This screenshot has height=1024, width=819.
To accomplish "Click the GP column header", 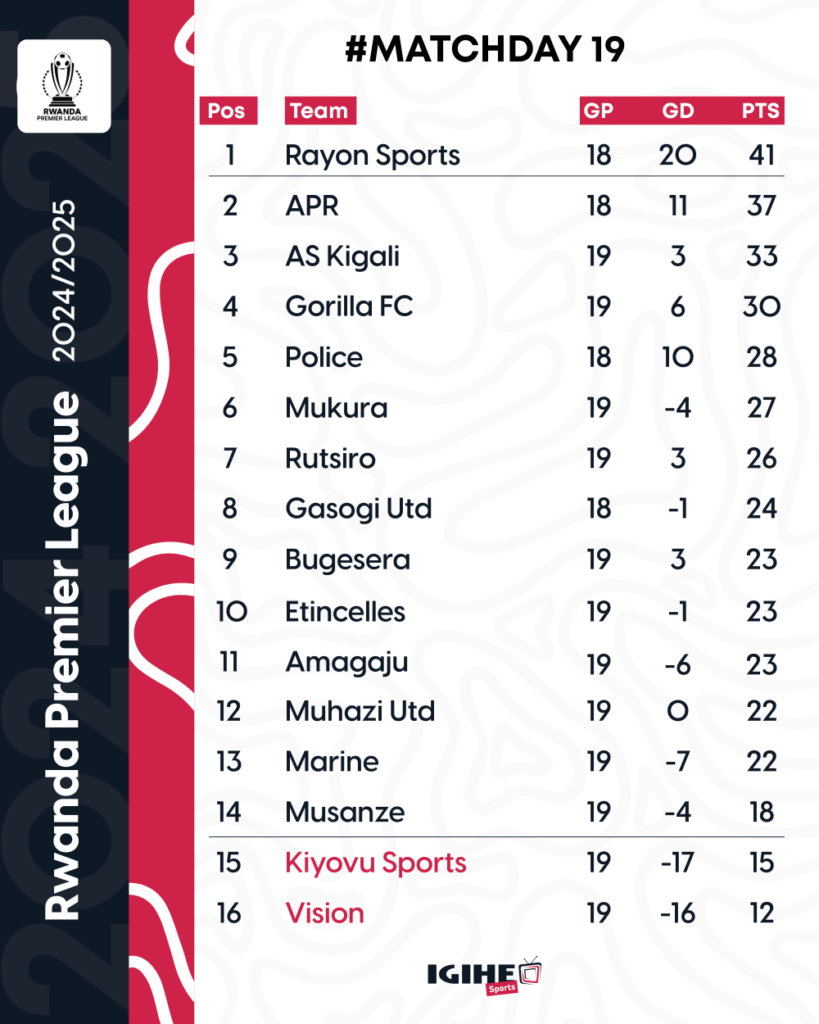I will (598, 110).
